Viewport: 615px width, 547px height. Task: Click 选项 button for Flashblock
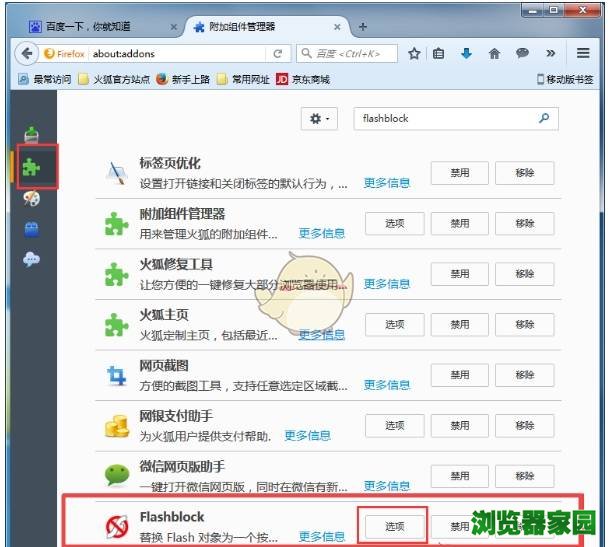394,525
